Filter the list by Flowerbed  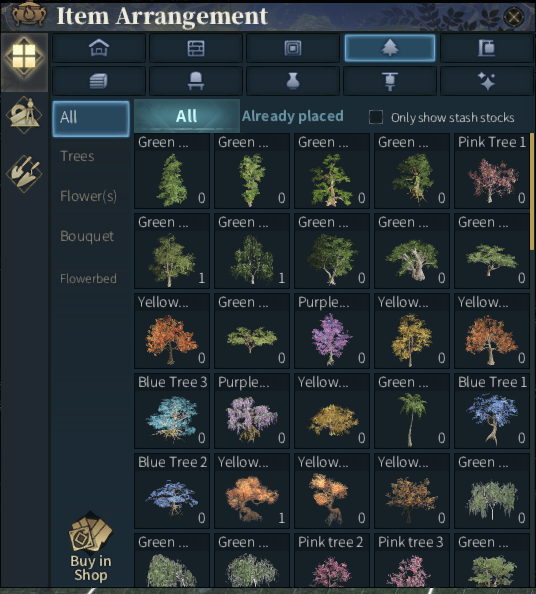[88, 279]
